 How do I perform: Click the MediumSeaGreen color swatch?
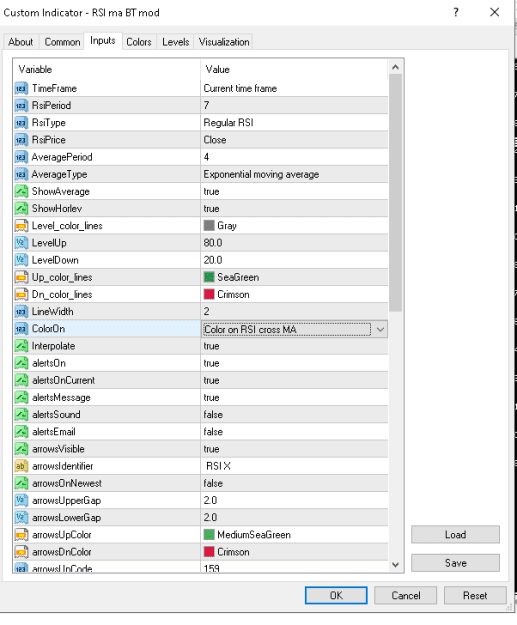[209, 535]
